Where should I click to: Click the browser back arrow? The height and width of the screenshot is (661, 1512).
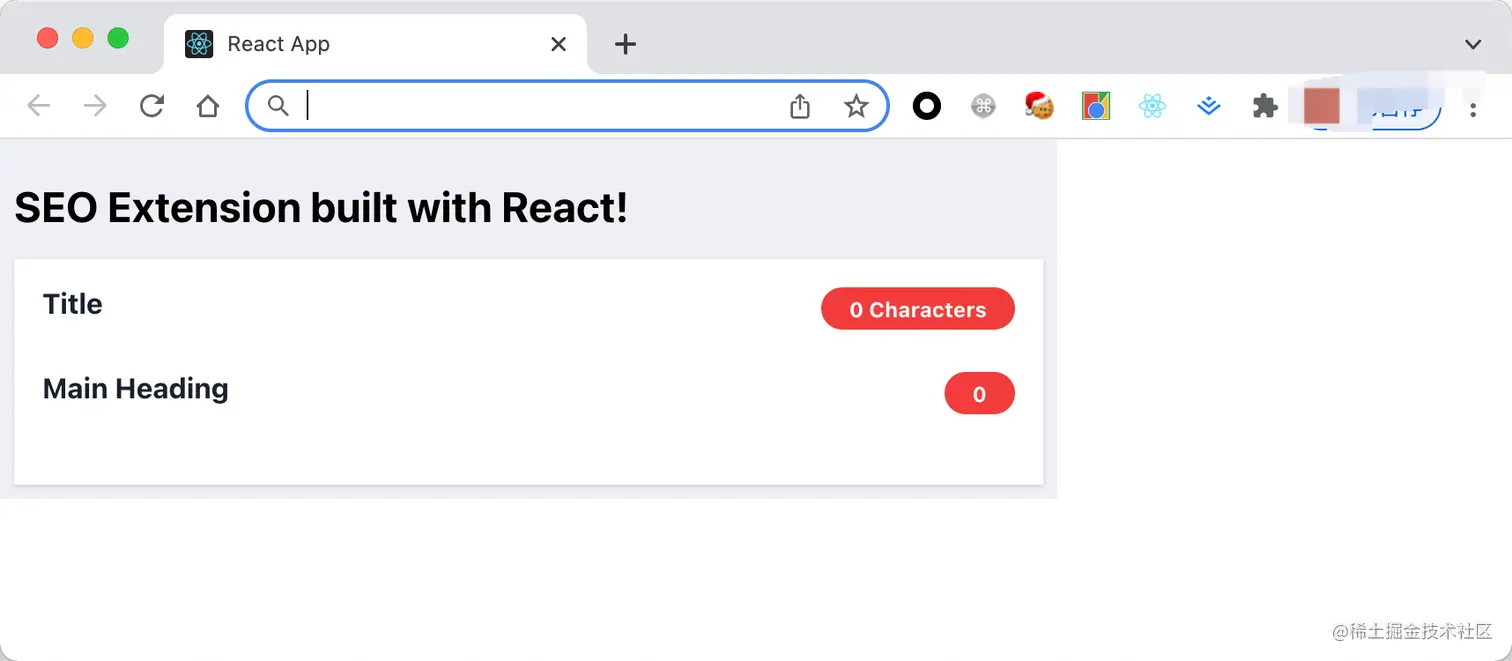(38, 106)
